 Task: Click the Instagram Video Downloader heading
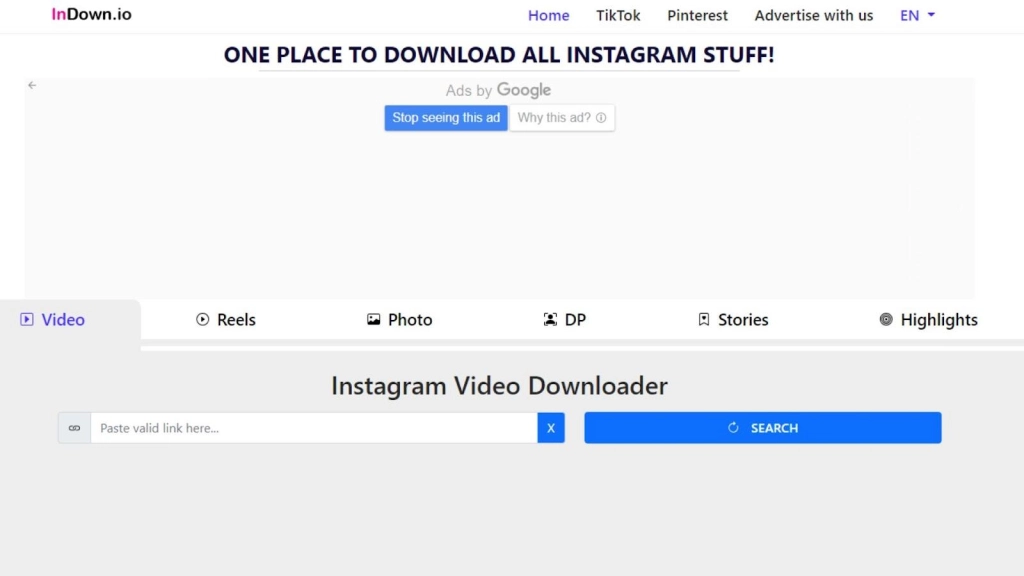[500, 386]
